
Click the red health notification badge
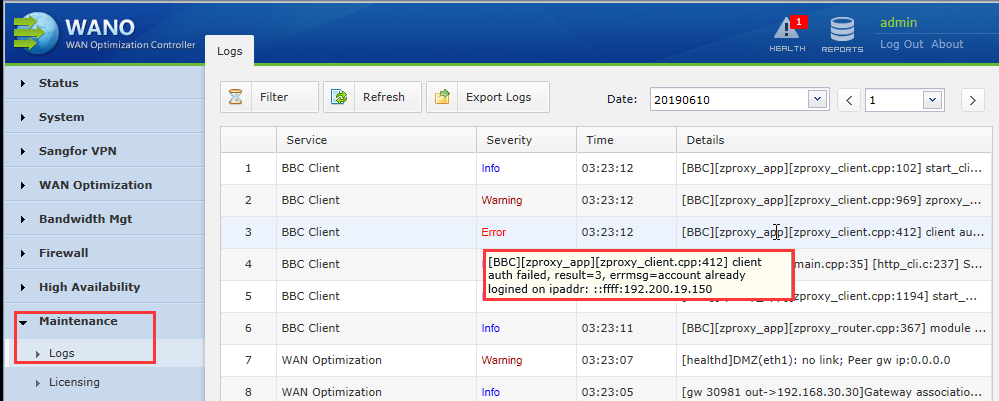tap(798, 22)
